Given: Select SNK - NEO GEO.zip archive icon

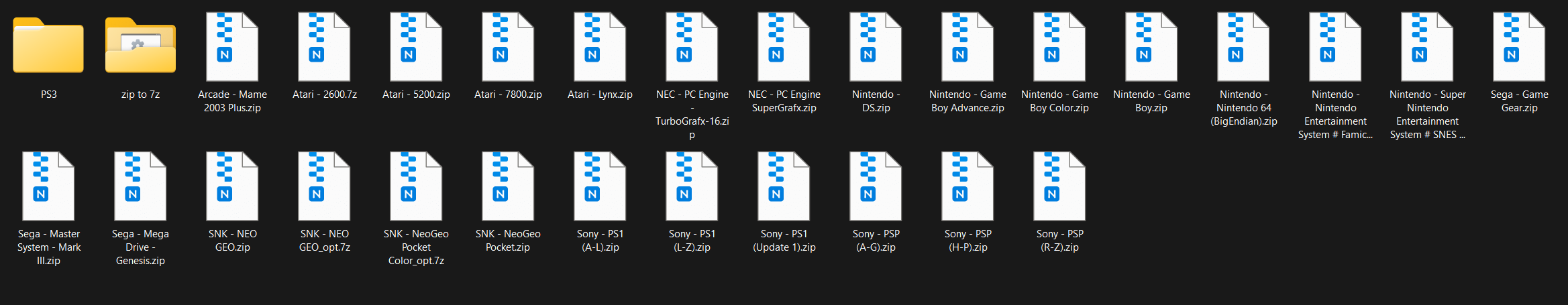Looking at the screenshot, I should (x=232, y=186).
